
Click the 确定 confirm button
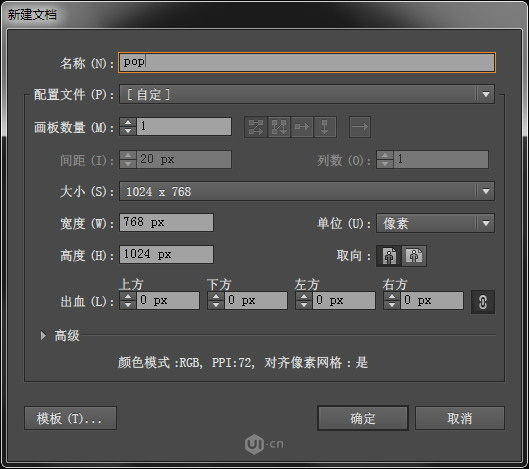coord(363,418)
